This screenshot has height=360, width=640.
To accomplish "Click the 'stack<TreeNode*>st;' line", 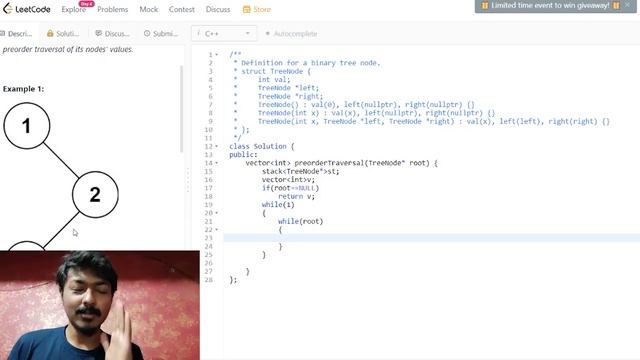I will [300, 171].
